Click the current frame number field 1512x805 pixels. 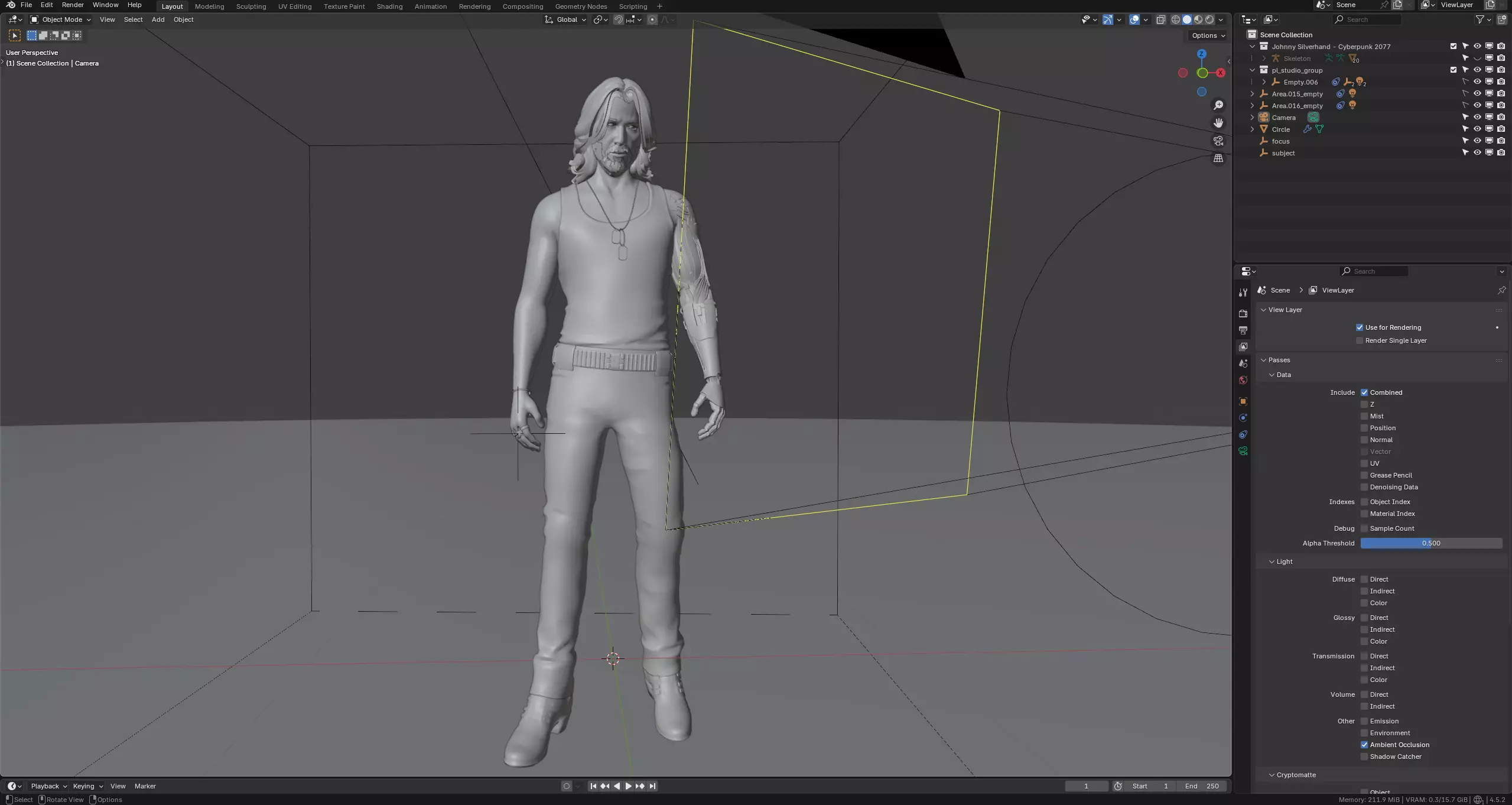click(1086, 786)
